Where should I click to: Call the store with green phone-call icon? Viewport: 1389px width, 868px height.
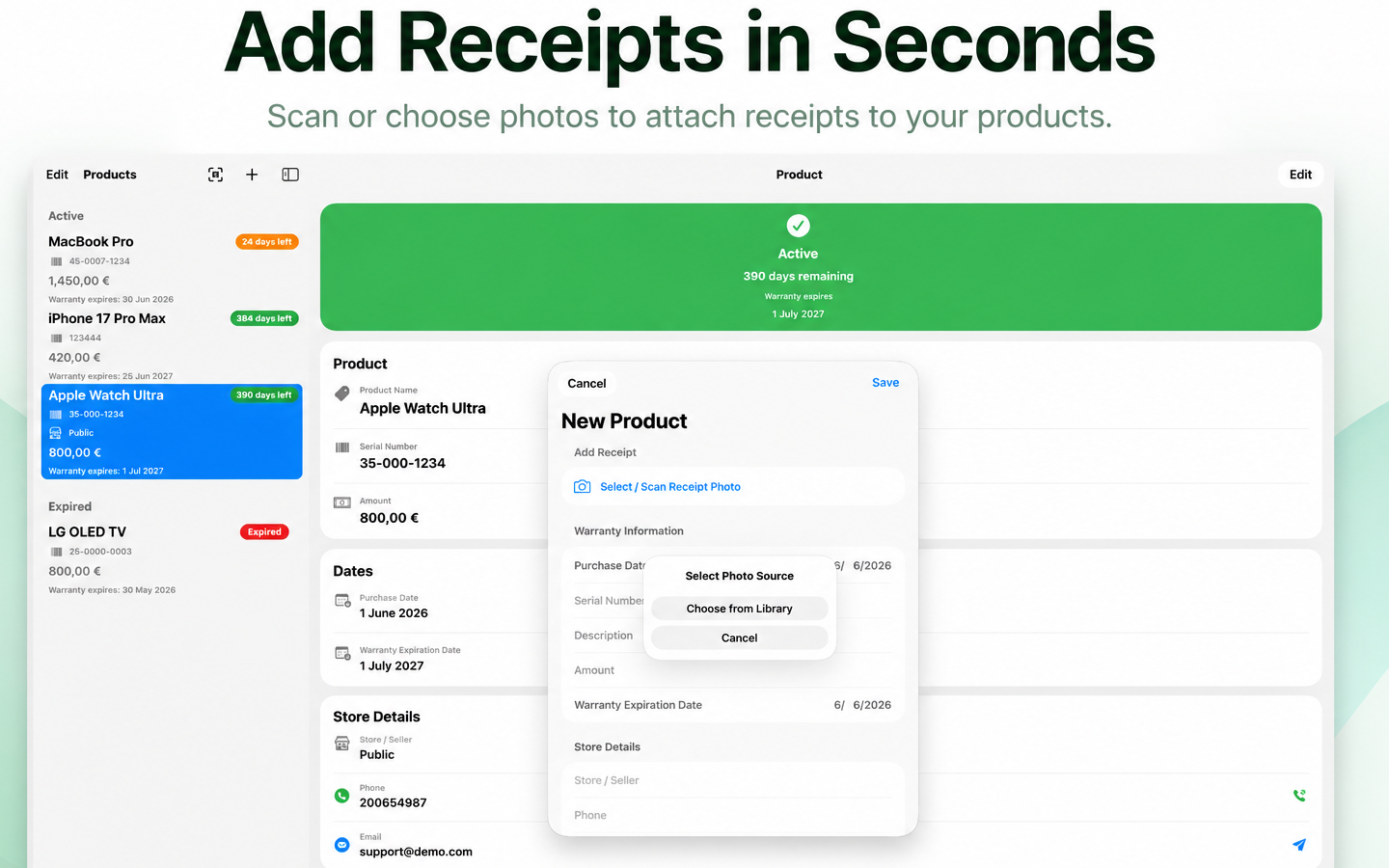[x=1299, y=796]
